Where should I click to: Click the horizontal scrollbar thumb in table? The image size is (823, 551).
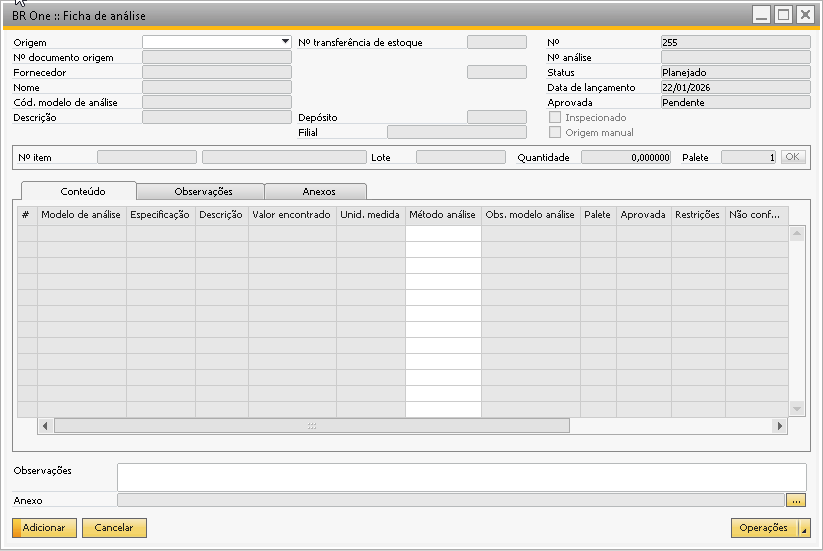(x=311, y=426)
